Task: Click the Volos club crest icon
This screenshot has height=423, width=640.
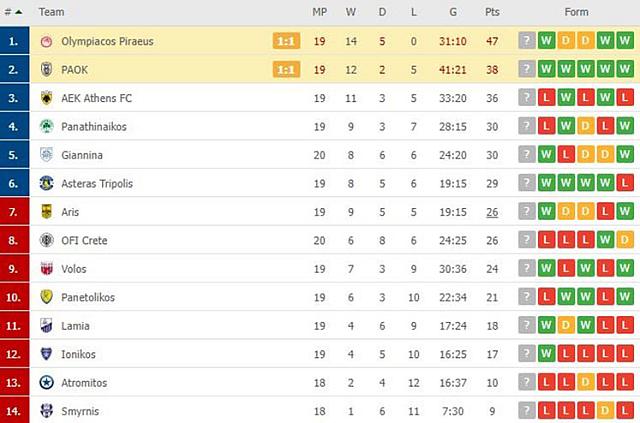Action: [46, 269]
